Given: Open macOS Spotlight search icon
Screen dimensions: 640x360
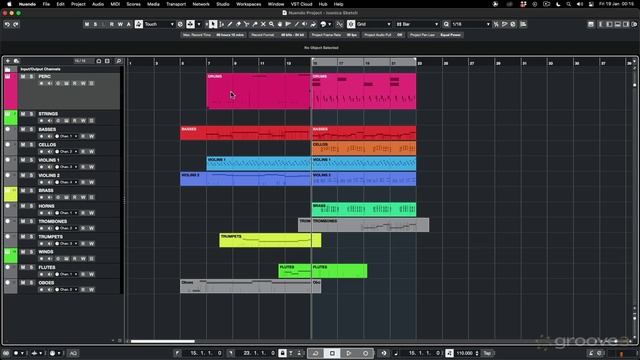Looking at the screenshot, I should tap(569, 4).
